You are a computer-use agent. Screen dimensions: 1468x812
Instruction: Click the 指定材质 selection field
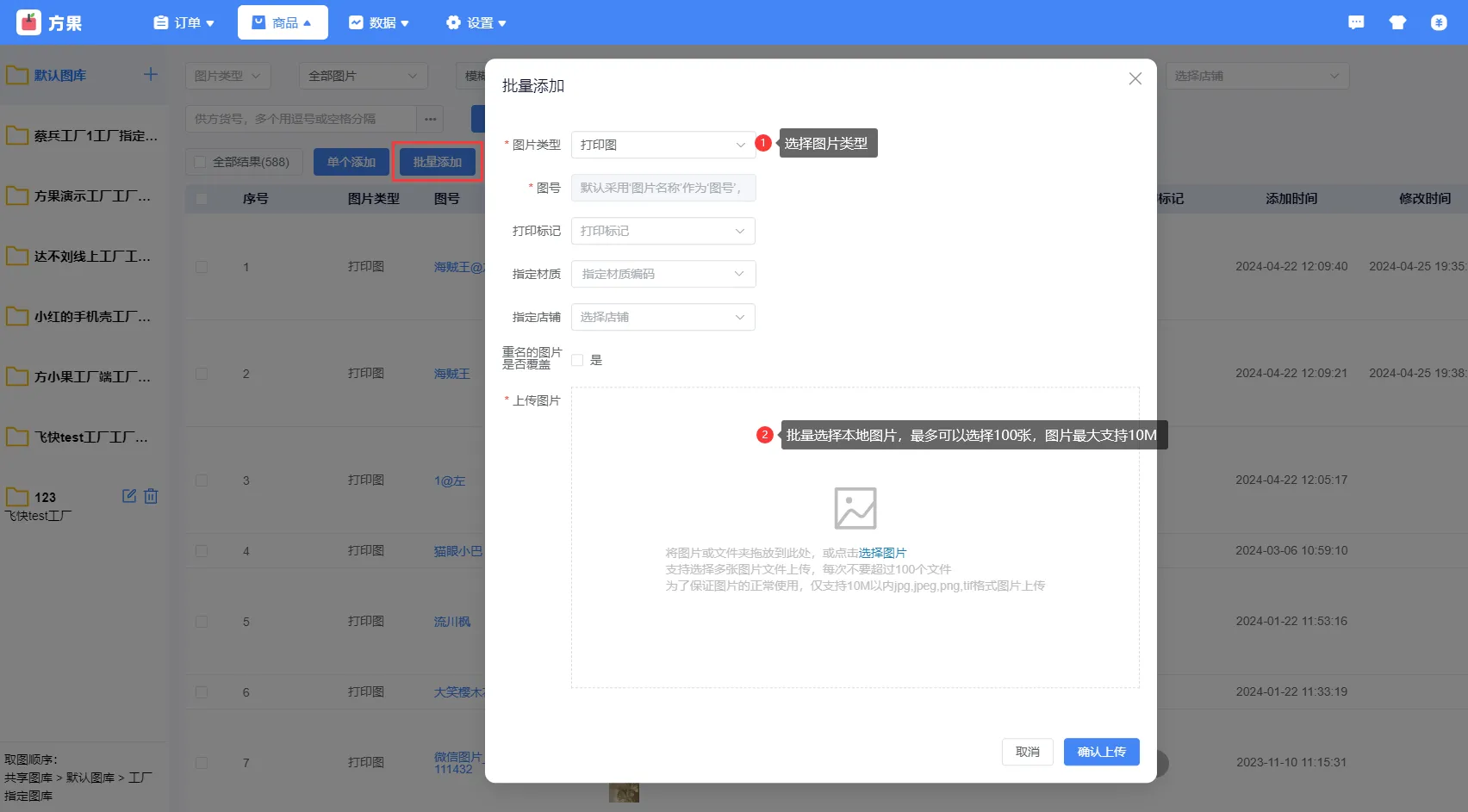662,274
